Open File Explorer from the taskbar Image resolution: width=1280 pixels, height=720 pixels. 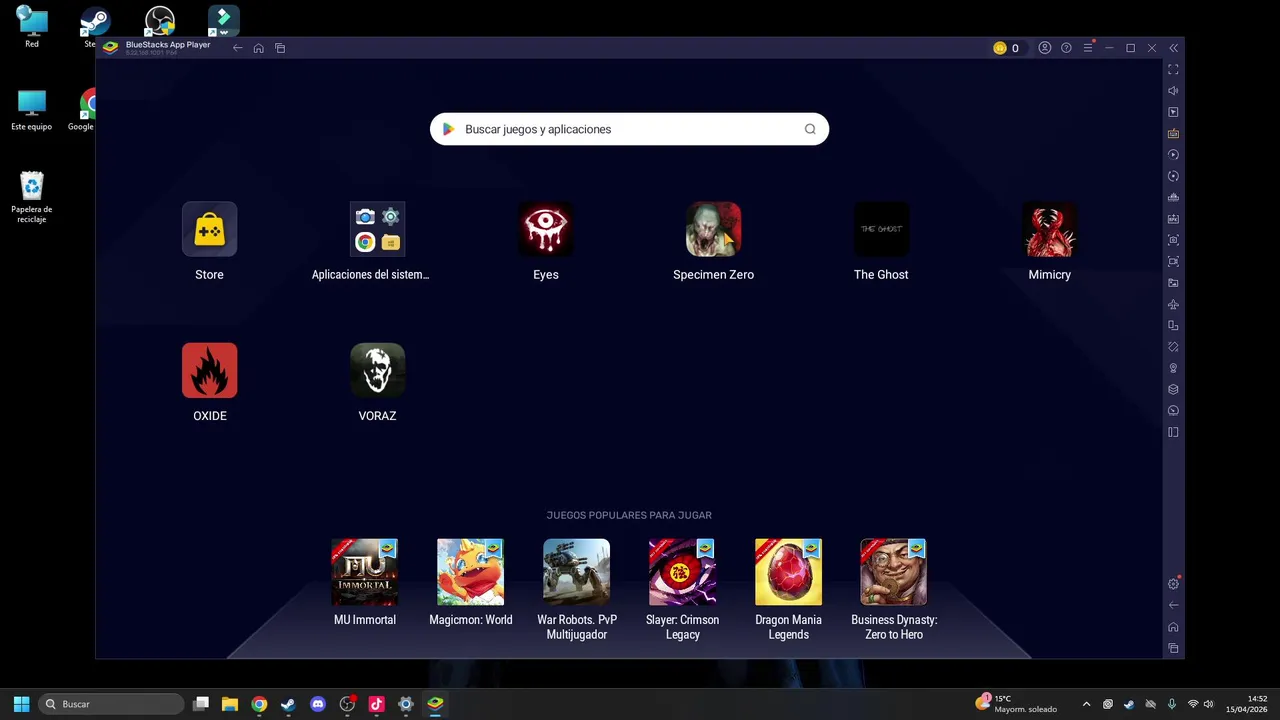click(x=230, y=704)
